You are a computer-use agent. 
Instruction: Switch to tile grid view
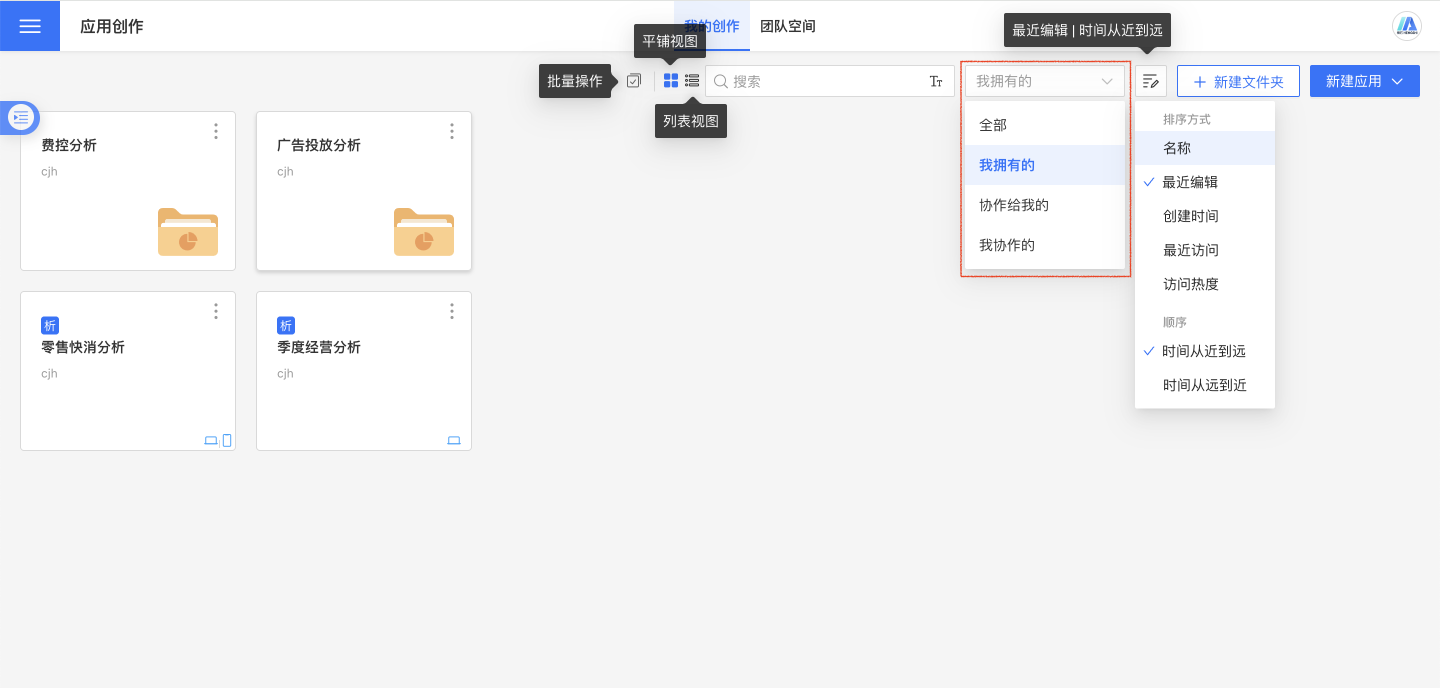[671, 81]
